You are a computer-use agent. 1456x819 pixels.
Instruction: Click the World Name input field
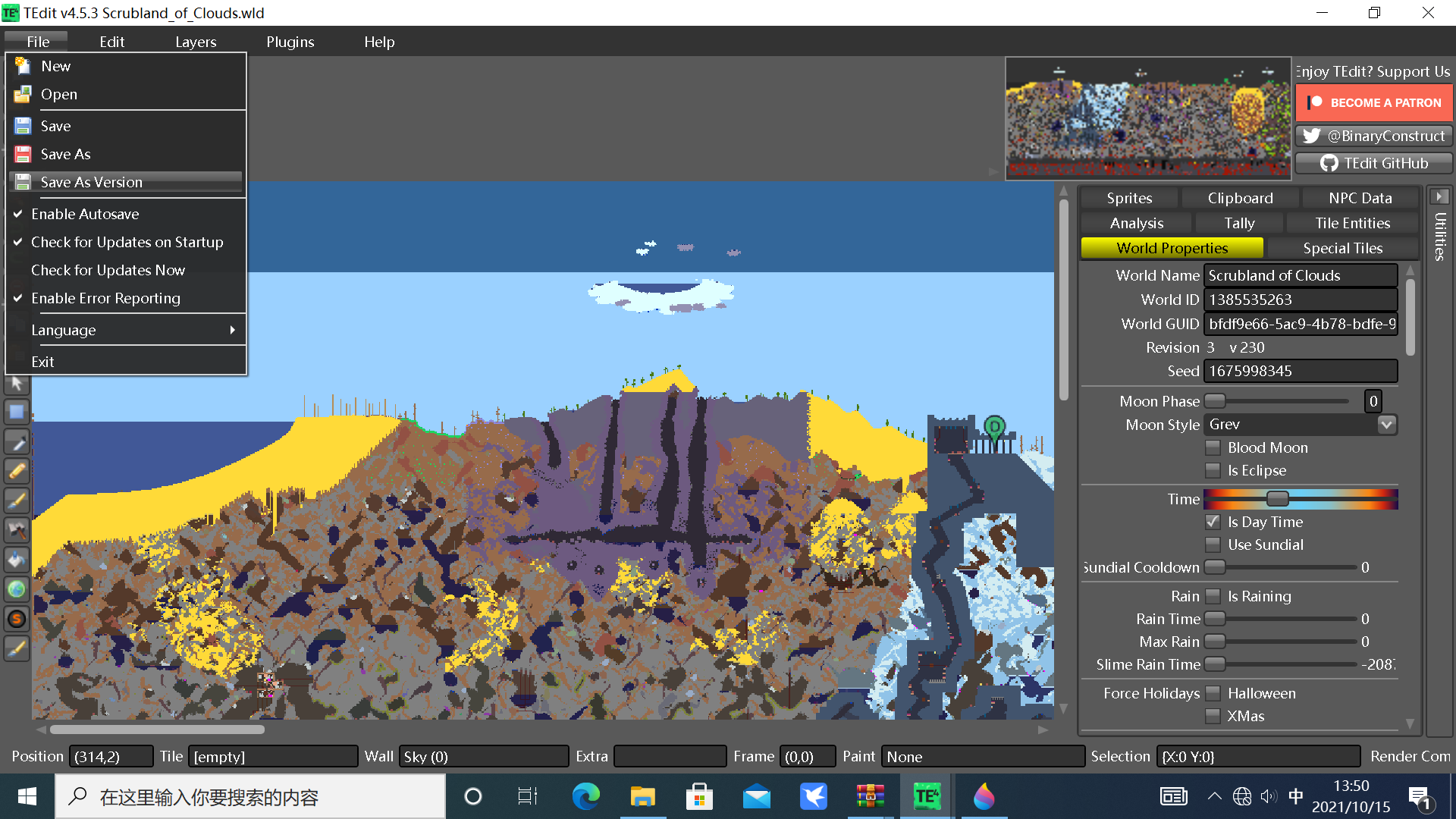click(x=1301, y=275)
